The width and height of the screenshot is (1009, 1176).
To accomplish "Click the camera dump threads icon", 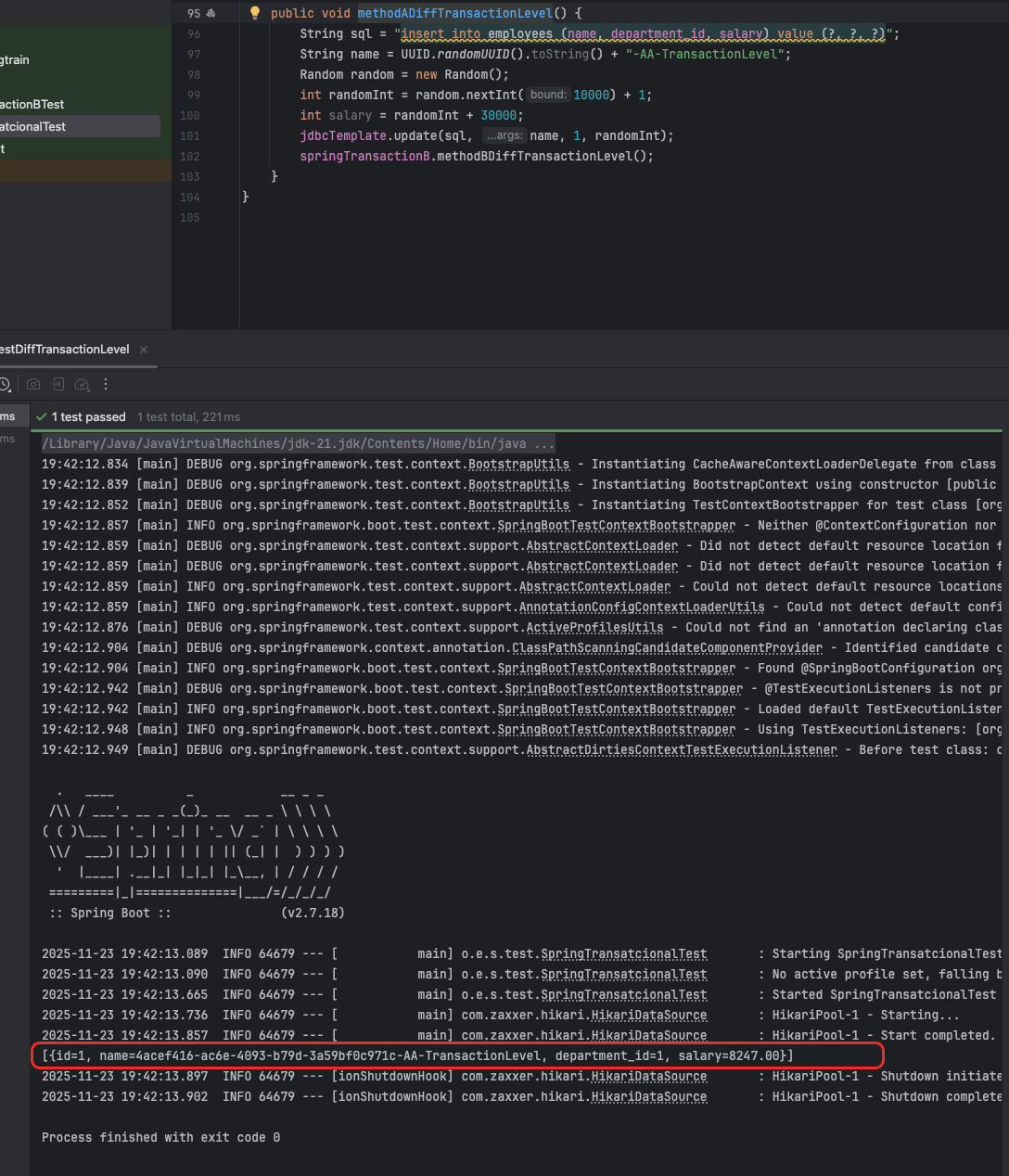I will [33, 384].
